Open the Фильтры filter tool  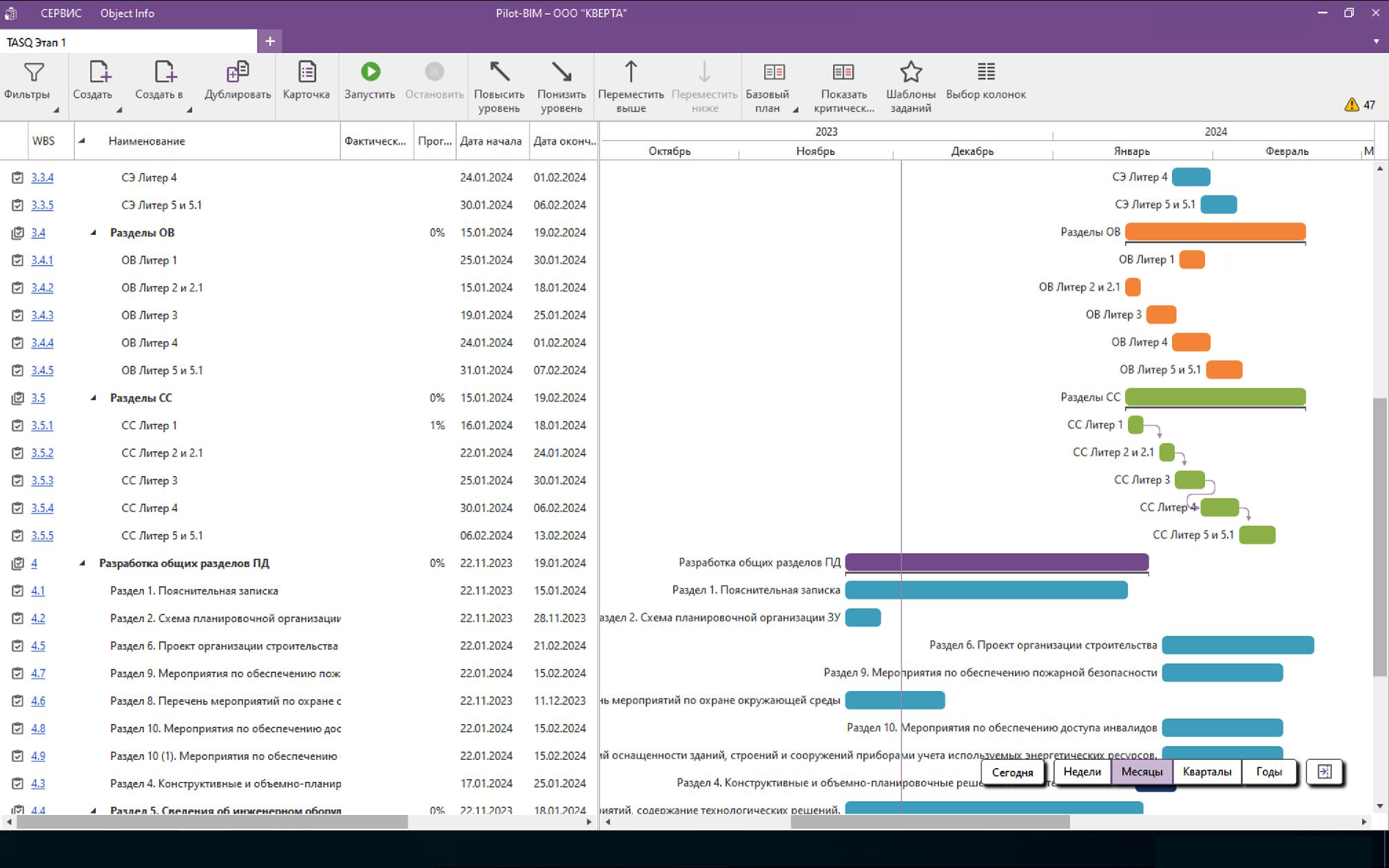32,73
